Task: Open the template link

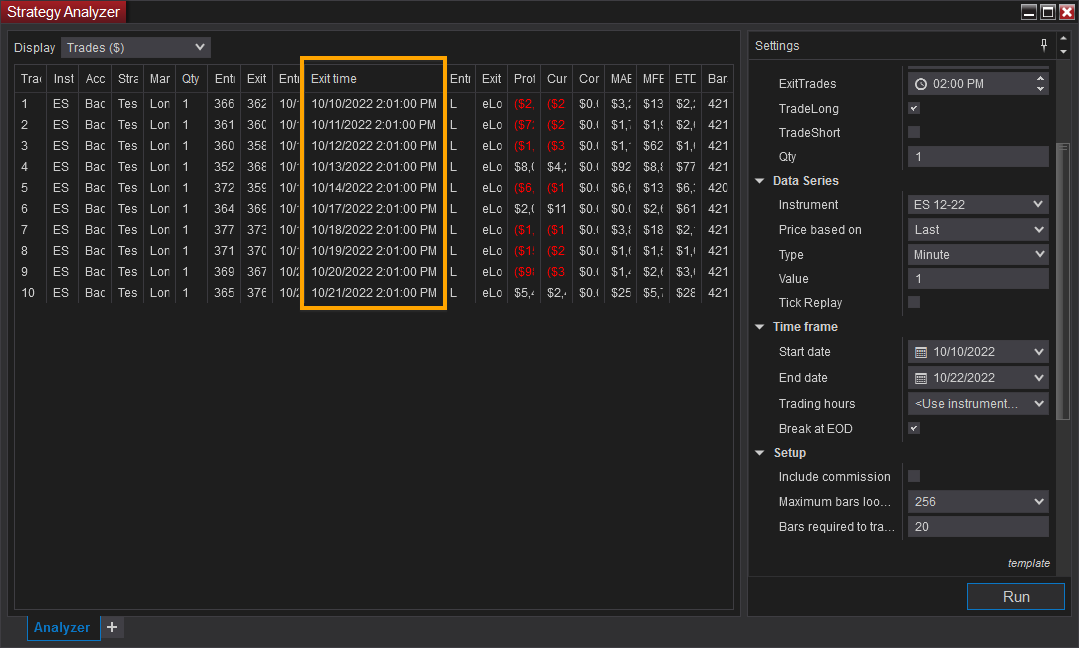Action: point(1028,563)
